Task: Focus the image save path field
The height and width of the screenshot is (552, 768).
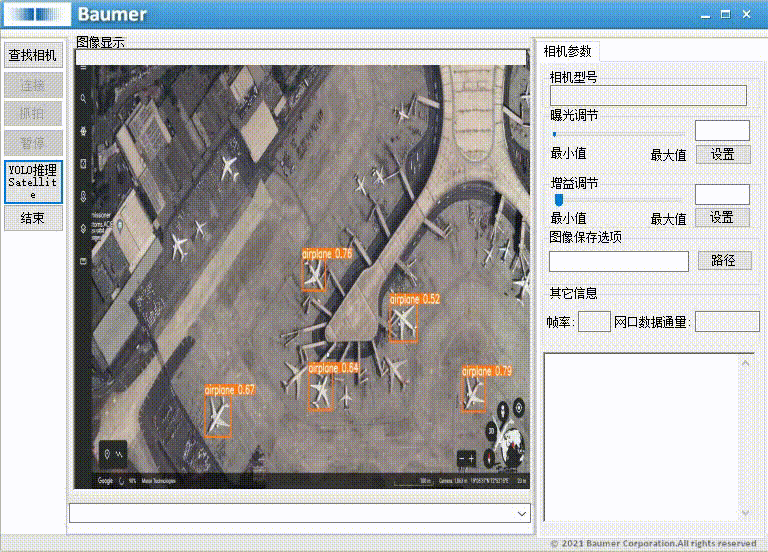Action: [619, 261]
